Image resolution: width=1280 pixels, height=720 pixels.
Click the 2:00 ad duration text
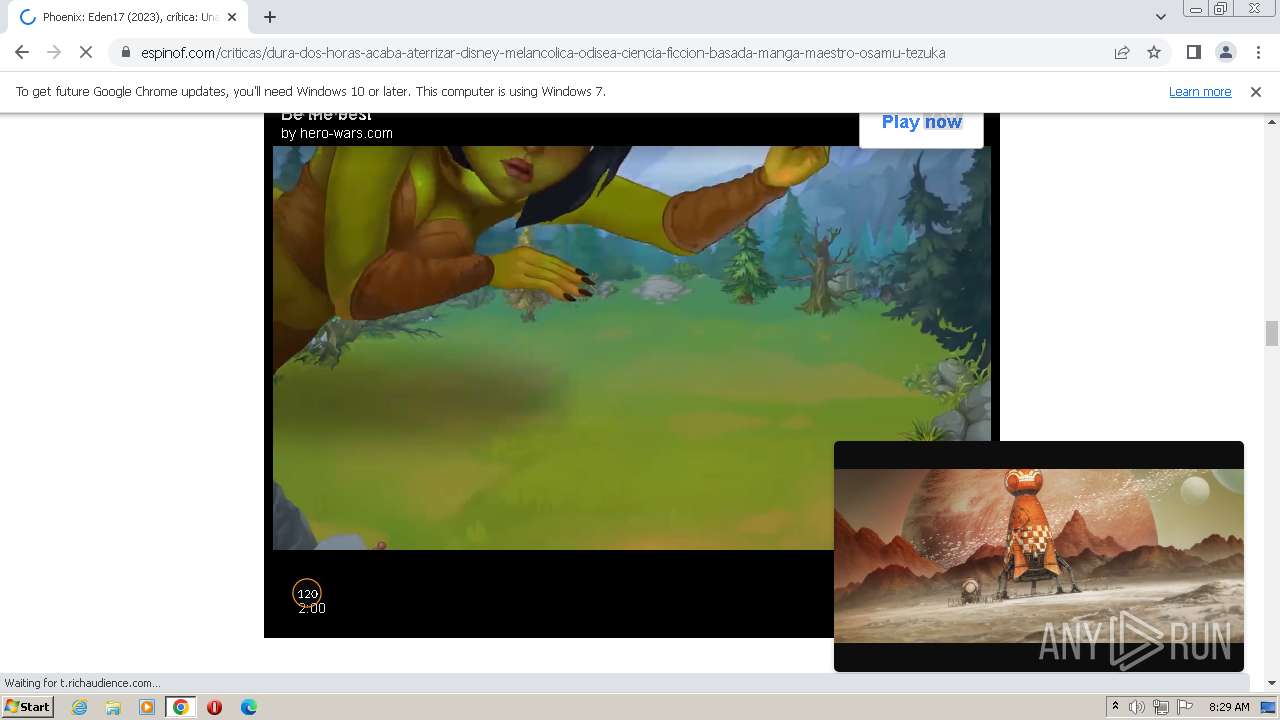coord(312,608)
